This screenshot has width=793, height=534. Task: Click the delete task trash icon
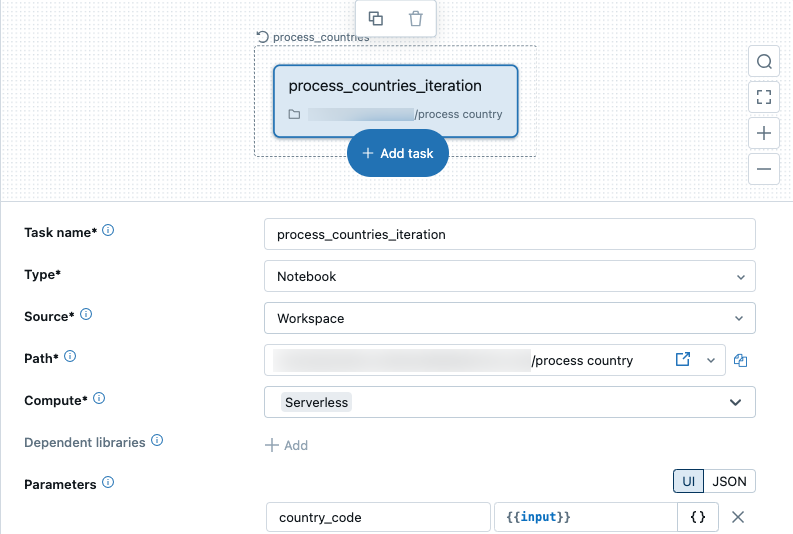(416, 18)
